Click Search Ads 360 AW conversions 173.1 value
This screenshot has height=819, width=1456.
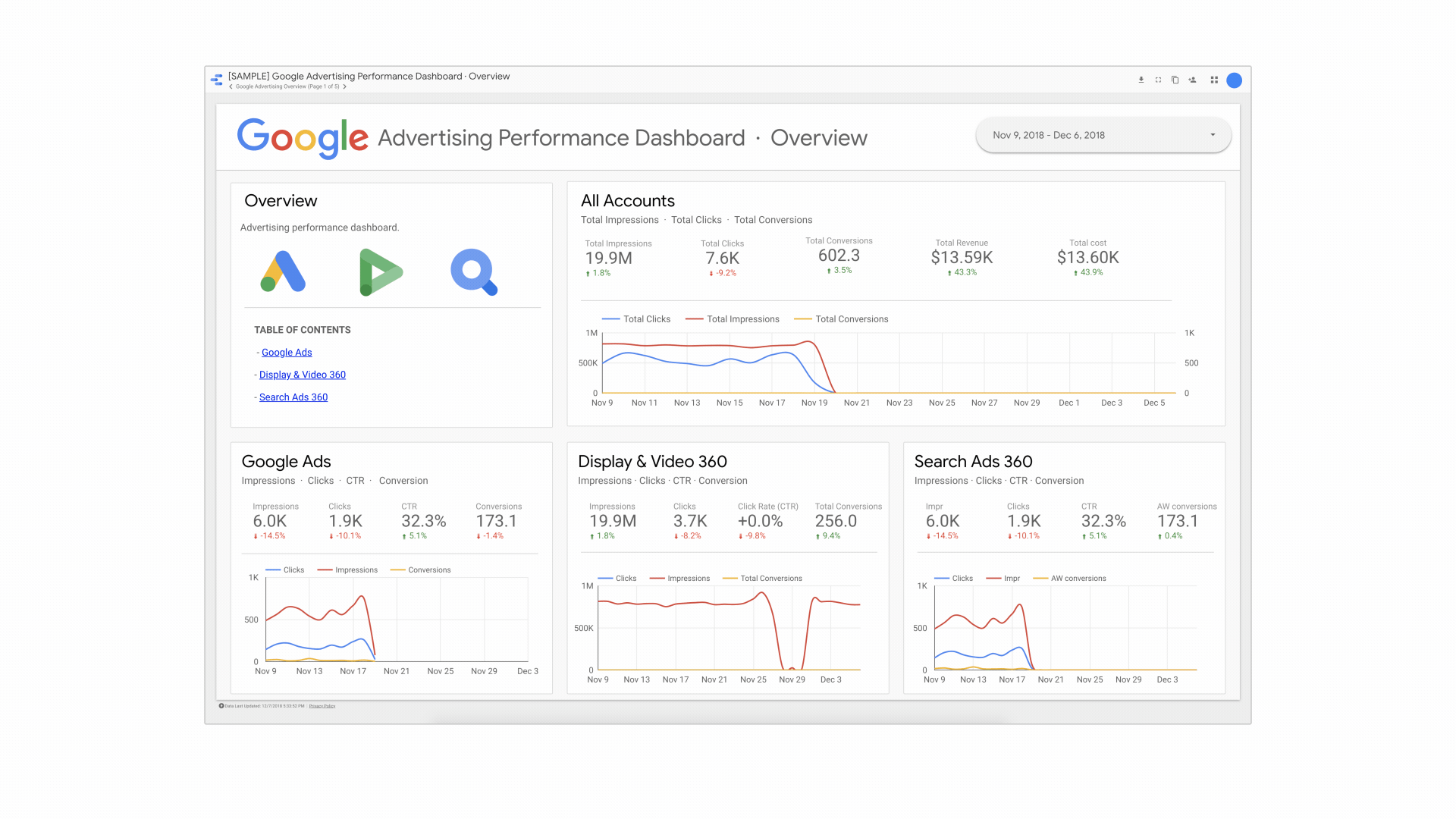[1178, 522]
